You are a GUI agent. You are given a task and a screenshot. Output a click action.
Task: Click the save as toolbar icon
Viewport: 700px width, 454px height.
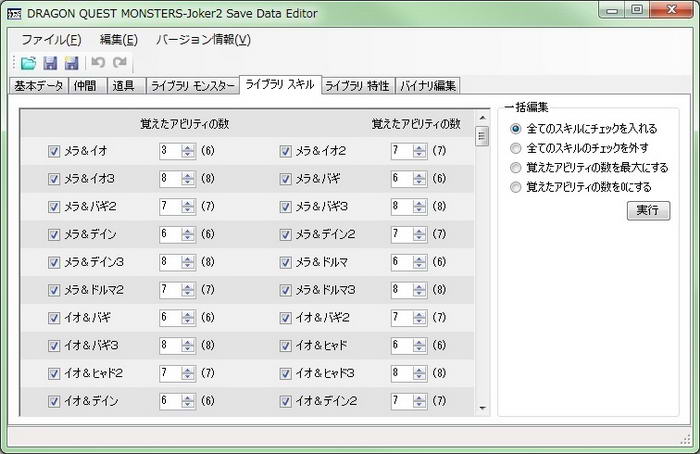tap(70, 63)
